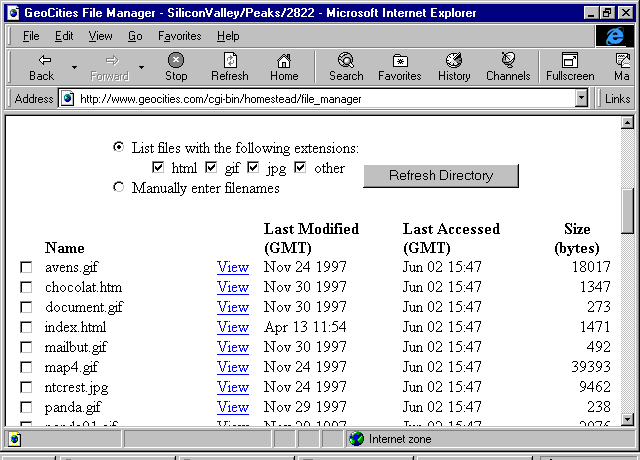Image resolution: width=640 pixels, height=460 pixels.
Task: Select Manually enter filenames radio
Action: (x=118, y=187)
